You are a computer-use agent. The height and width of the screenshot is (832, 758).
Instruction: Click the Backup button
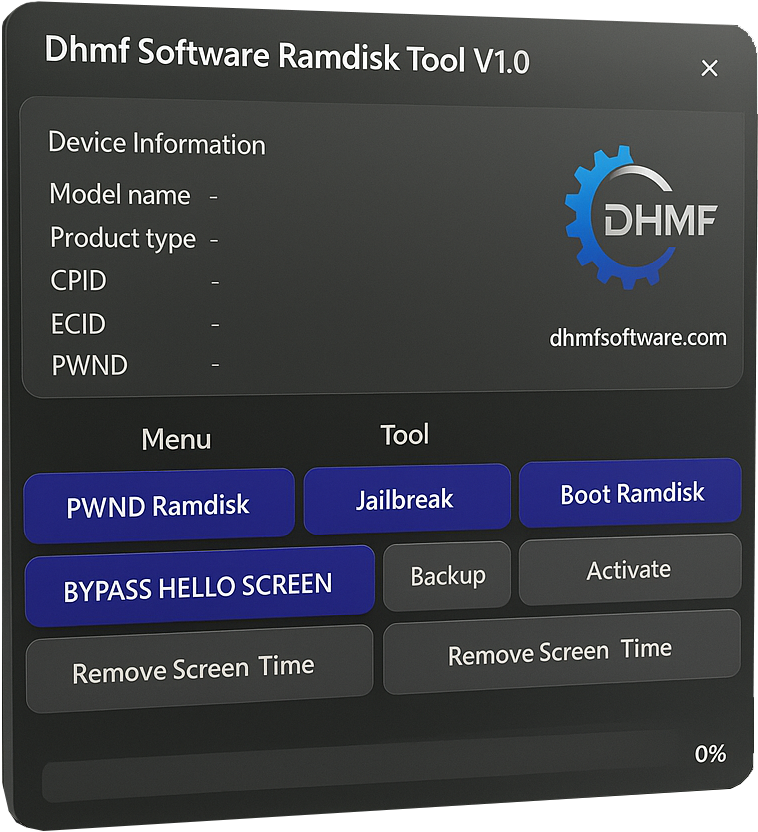point(447,576)
